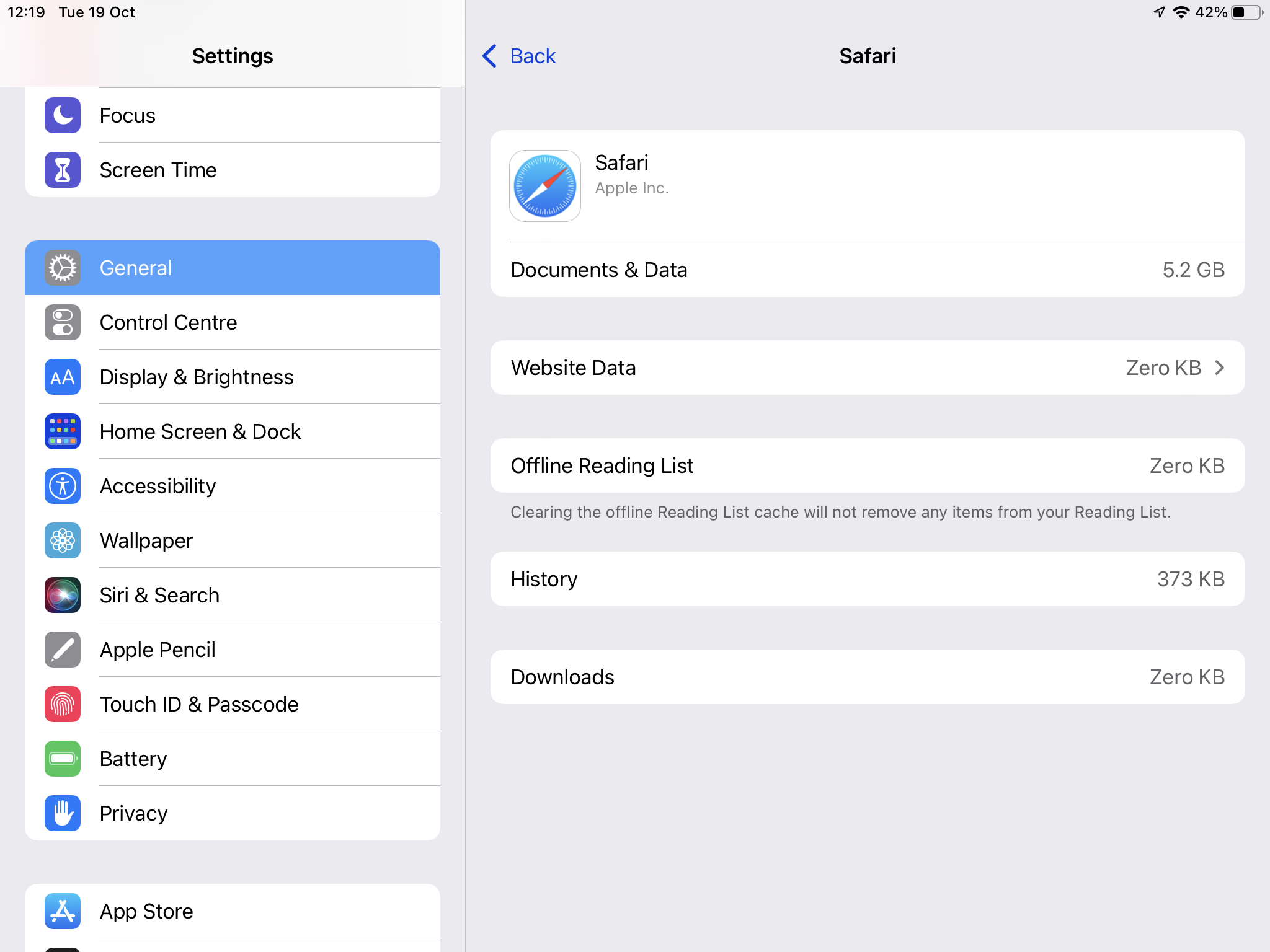Open the App Store settings row
The width and height of the screenshot is (1270, 952).
[x=233, y=911]
